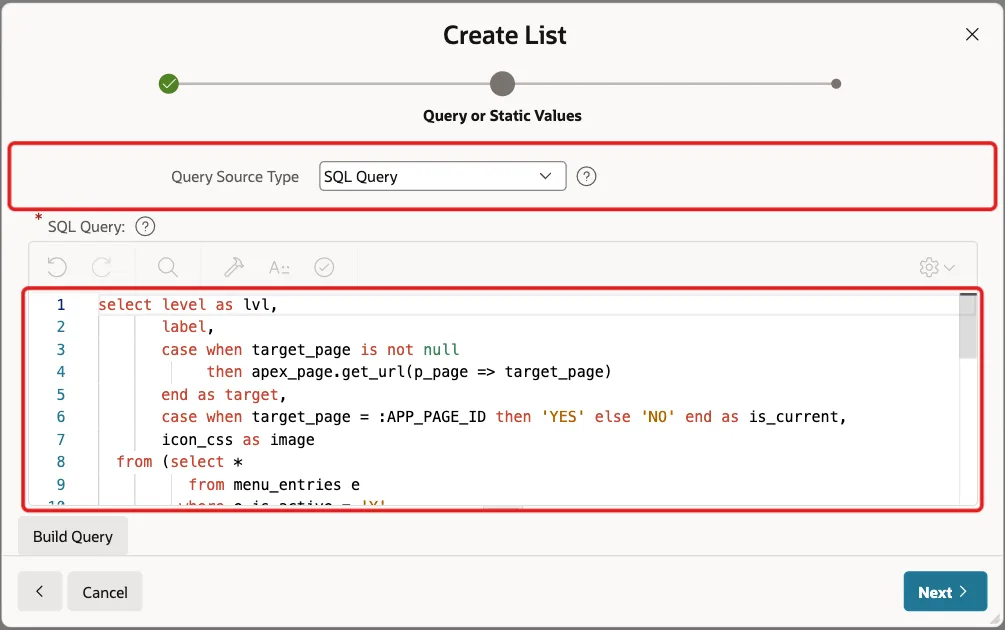Click the last wizard step dot

[836, 84]
